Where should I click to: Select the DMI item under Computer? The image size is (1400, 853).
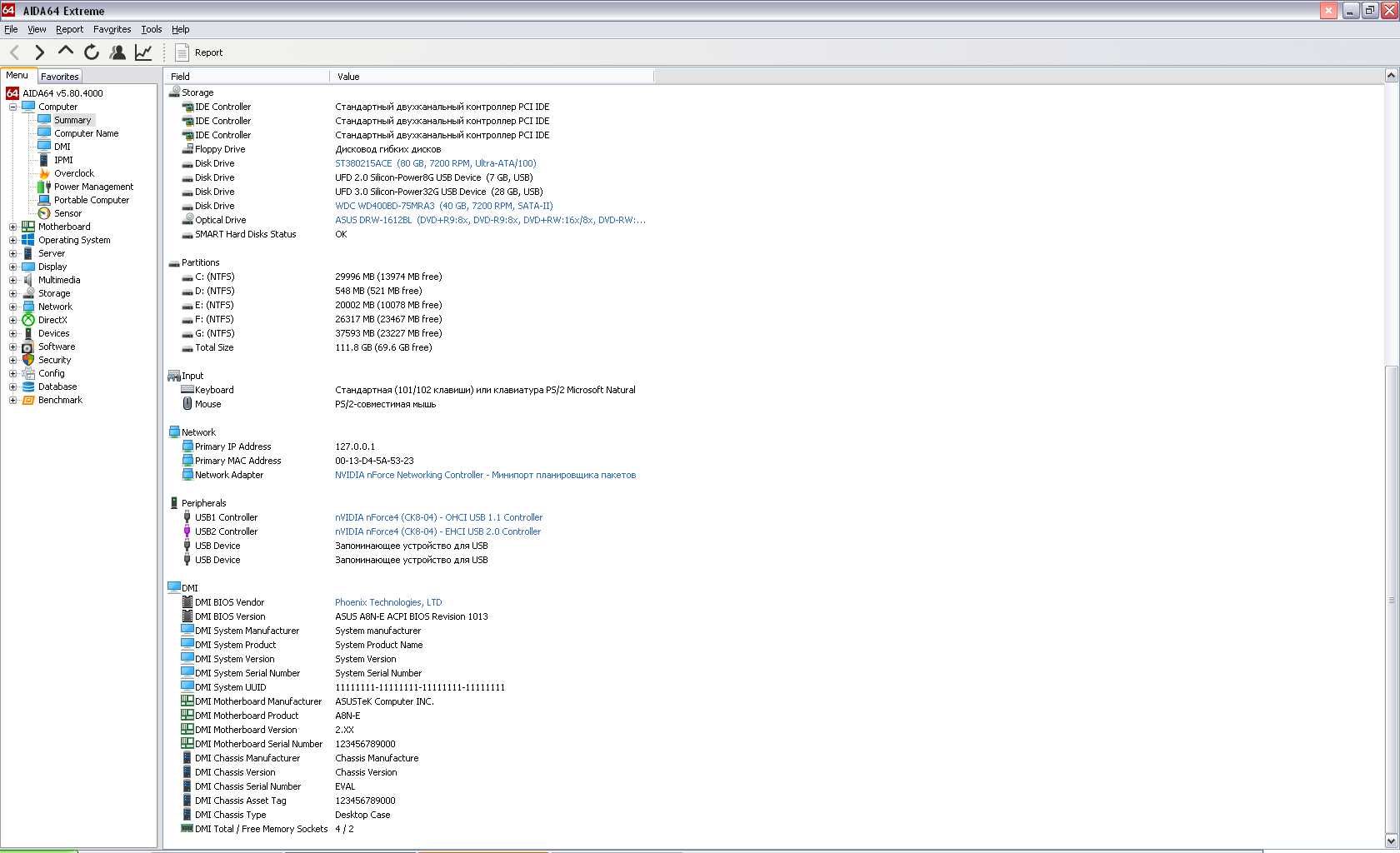point(62,147)
